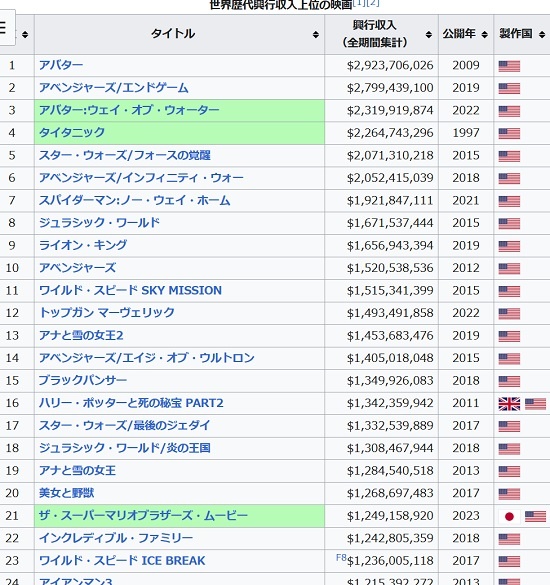The width and height of the screenshot is (550, 585).
Task: Sort table by rank column arrows
Action: point(25,35)
